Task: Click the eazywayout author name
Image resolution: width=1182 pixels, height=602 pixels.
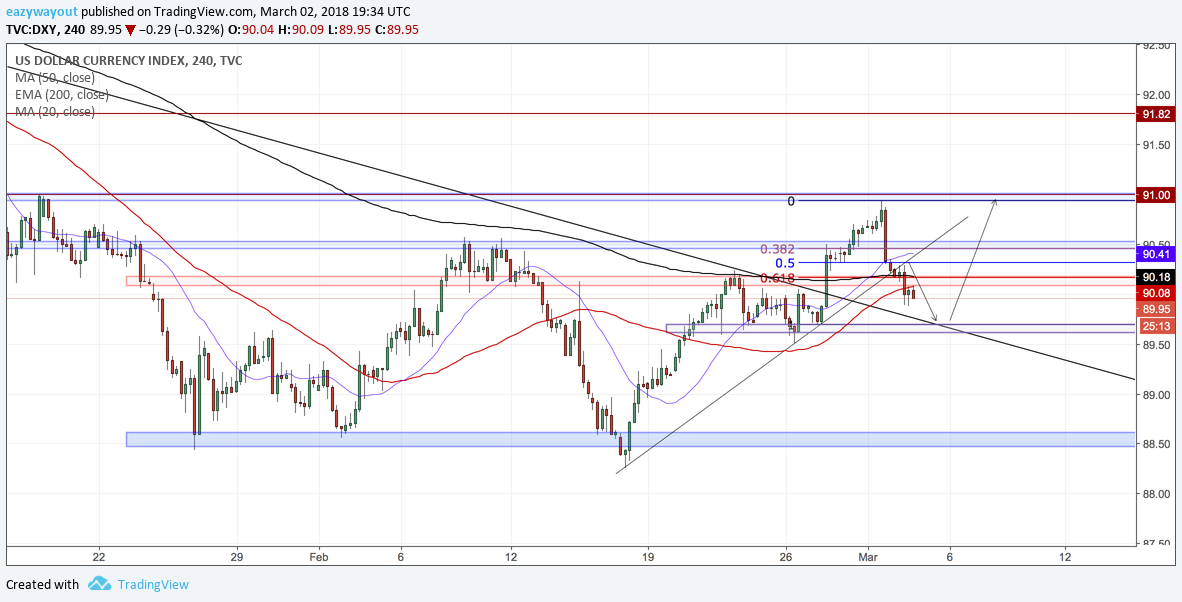Action: point(41,12)
